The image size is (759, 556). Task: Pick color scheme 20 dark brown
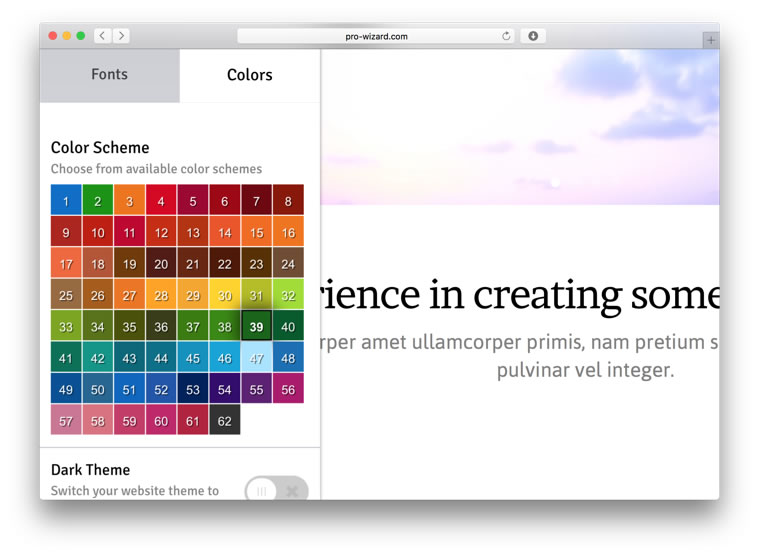tap(161, 263)
